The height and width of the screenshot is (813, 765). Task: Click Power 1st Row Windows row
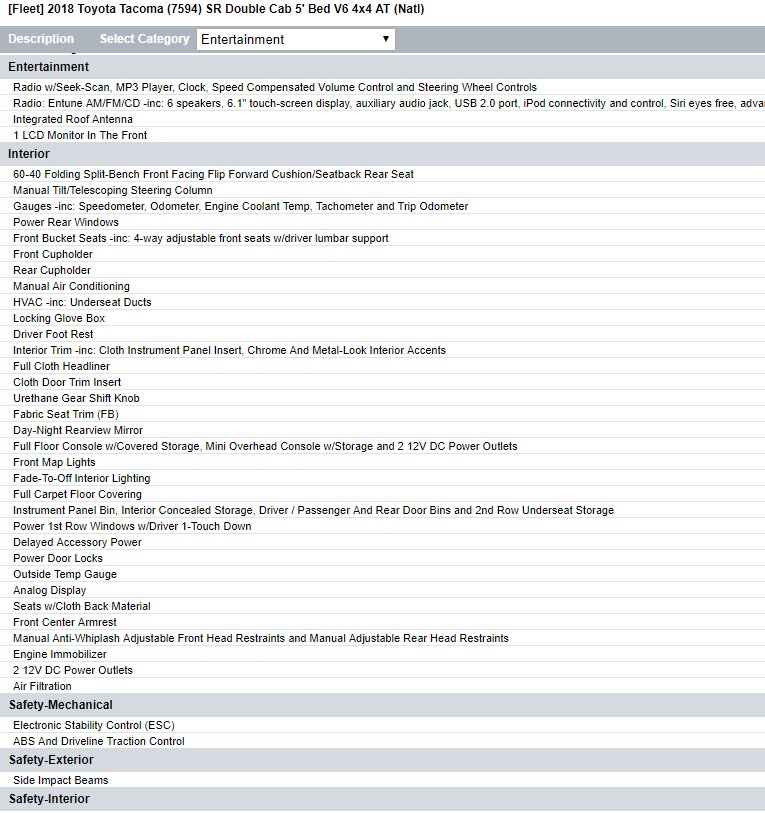pos(382,527)
